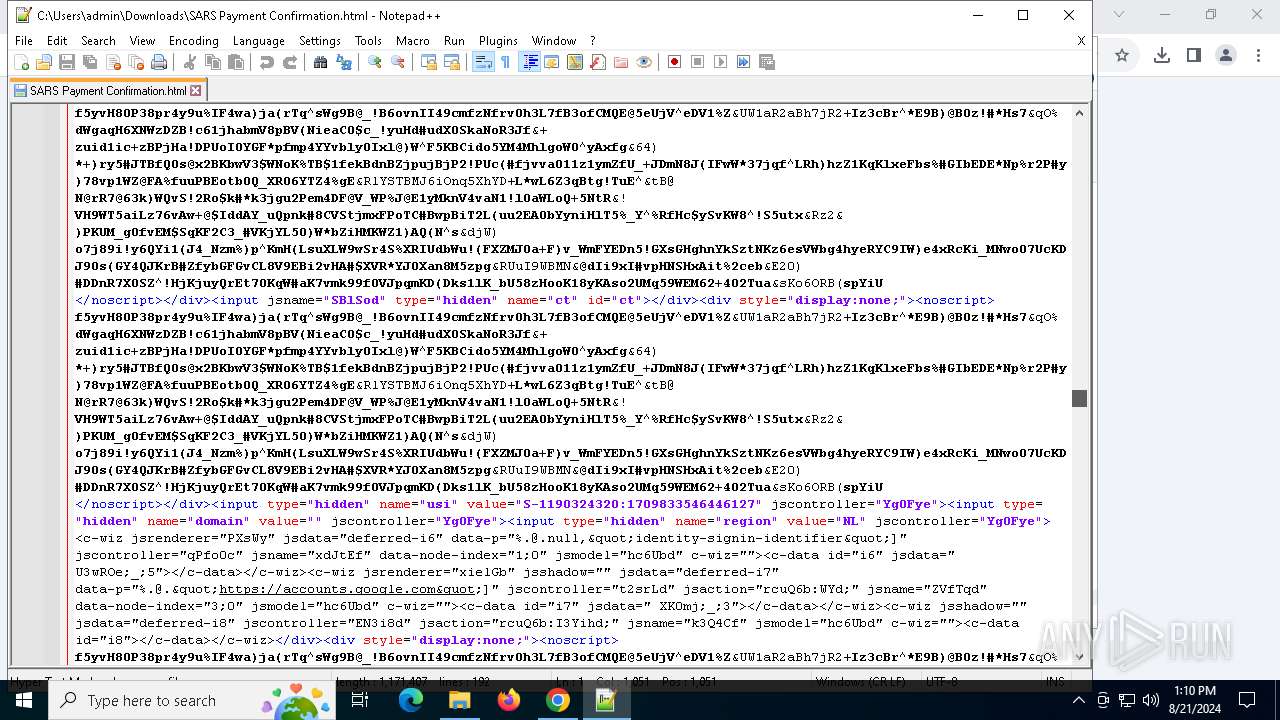The image size is (1280, 720).
Task: Open the Window menu
Action: (x=553, y=41)
